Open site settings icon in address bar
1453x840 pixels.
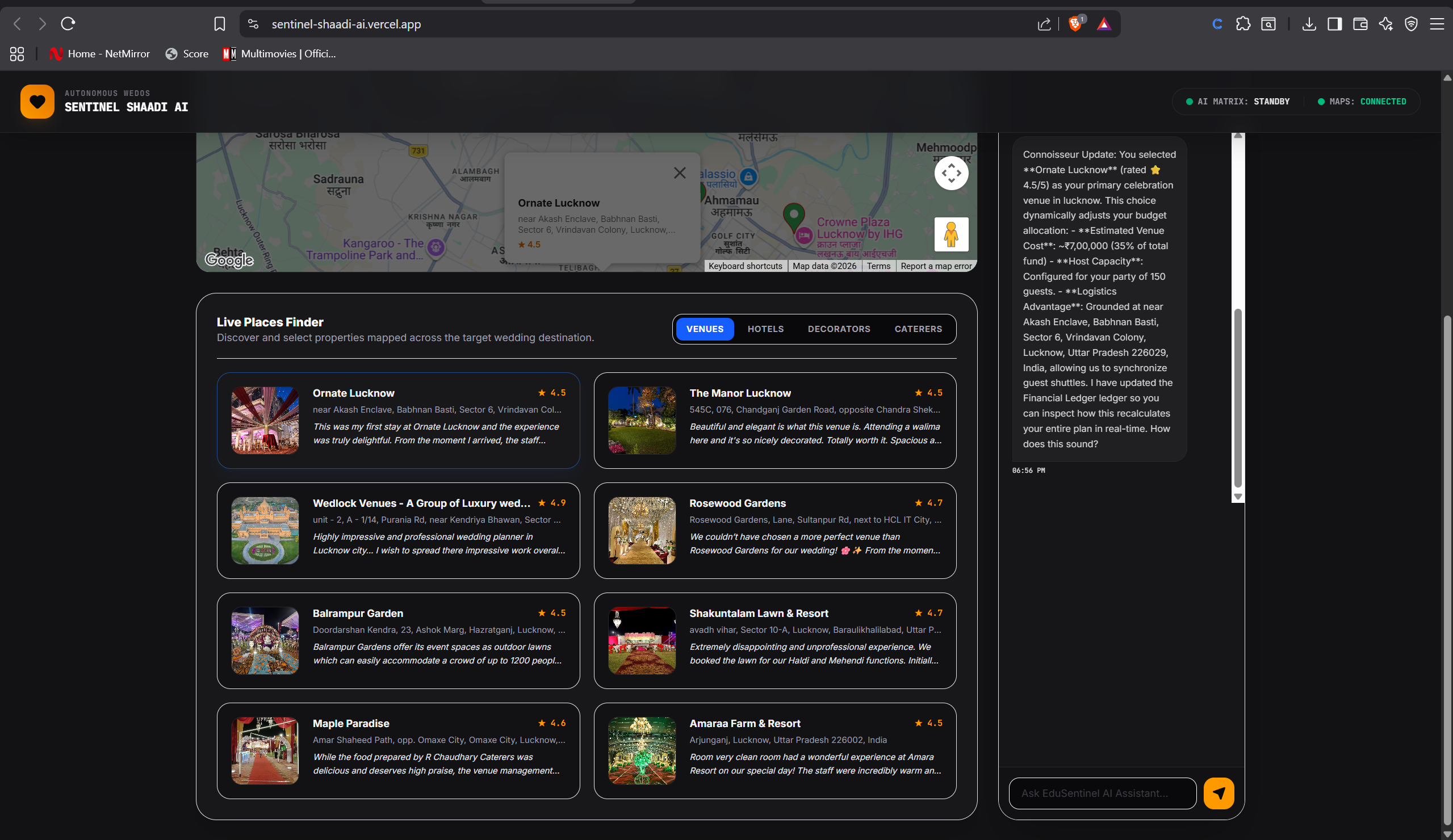pos(253,24)
